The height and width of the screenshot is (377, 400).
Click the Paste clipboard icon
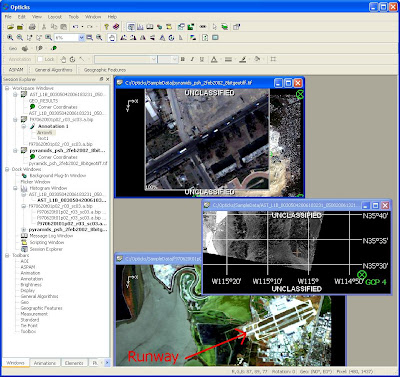tap(63, 27)
